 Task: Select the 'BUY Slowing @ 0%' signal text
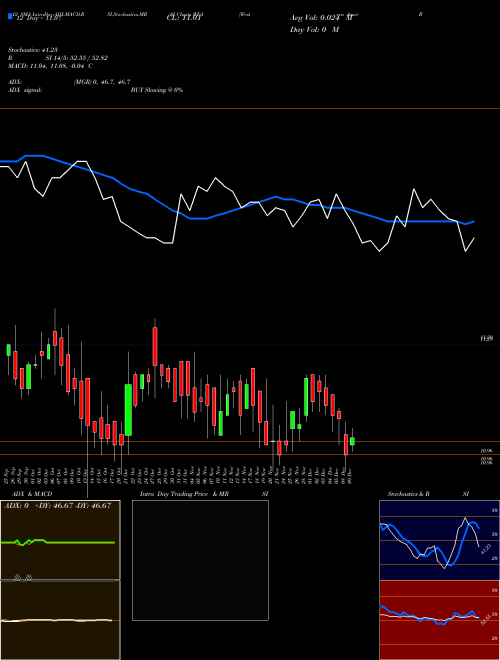coord(157,90)
